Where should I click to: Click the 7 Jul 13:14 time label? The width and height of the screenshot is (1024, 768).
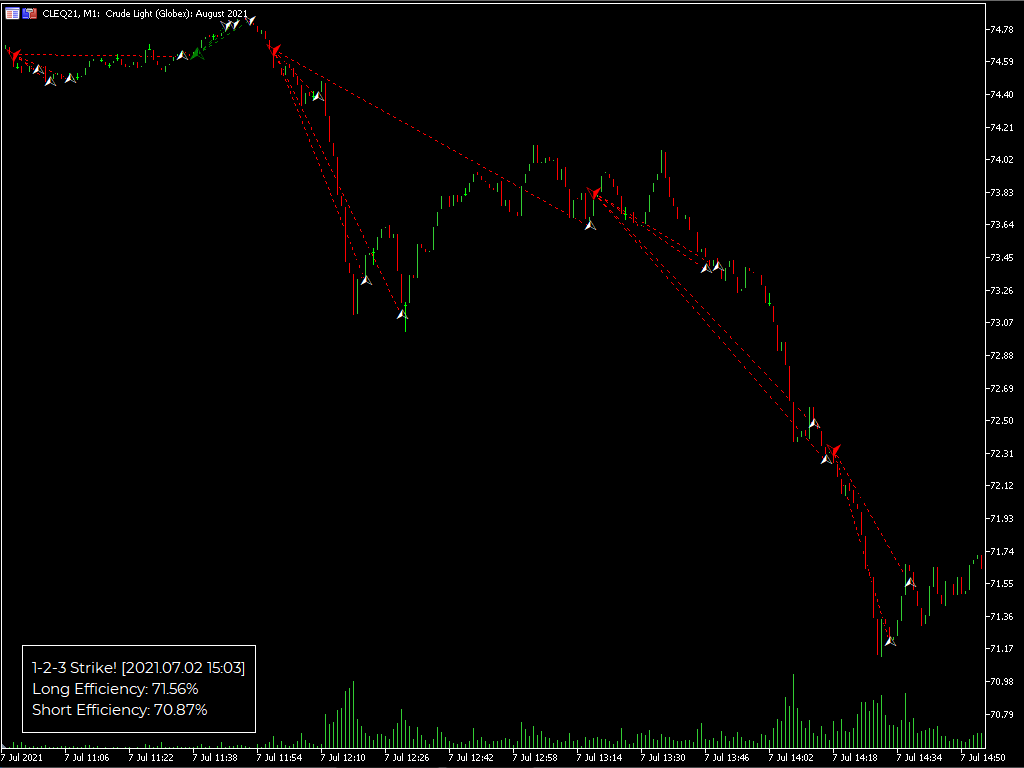[599, 758]
